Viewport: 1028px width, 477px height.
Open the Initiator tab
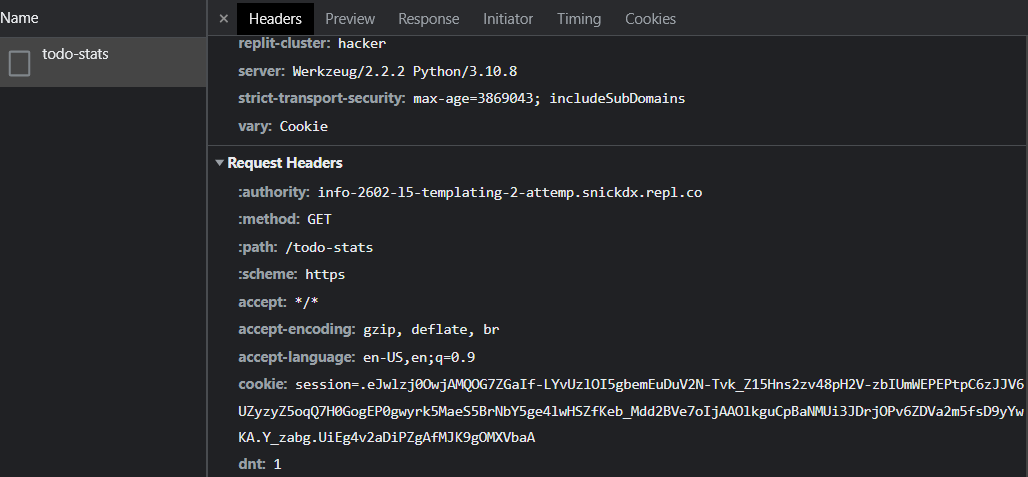coord(508,19)
